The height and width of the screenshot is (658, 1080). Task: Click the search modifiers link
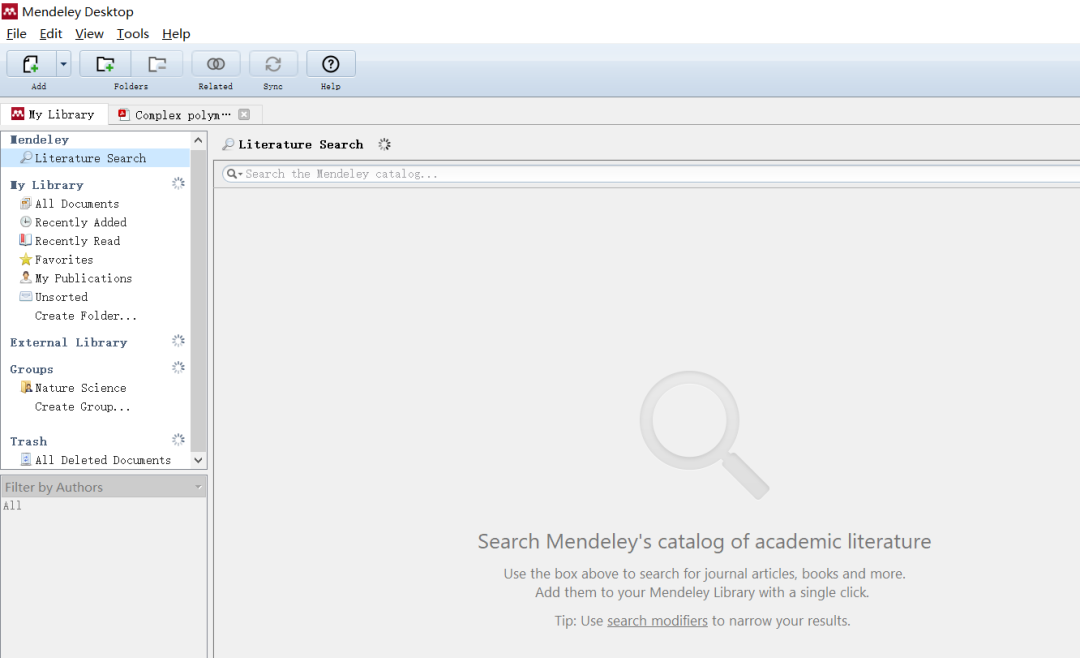click(x=657, y=621)
